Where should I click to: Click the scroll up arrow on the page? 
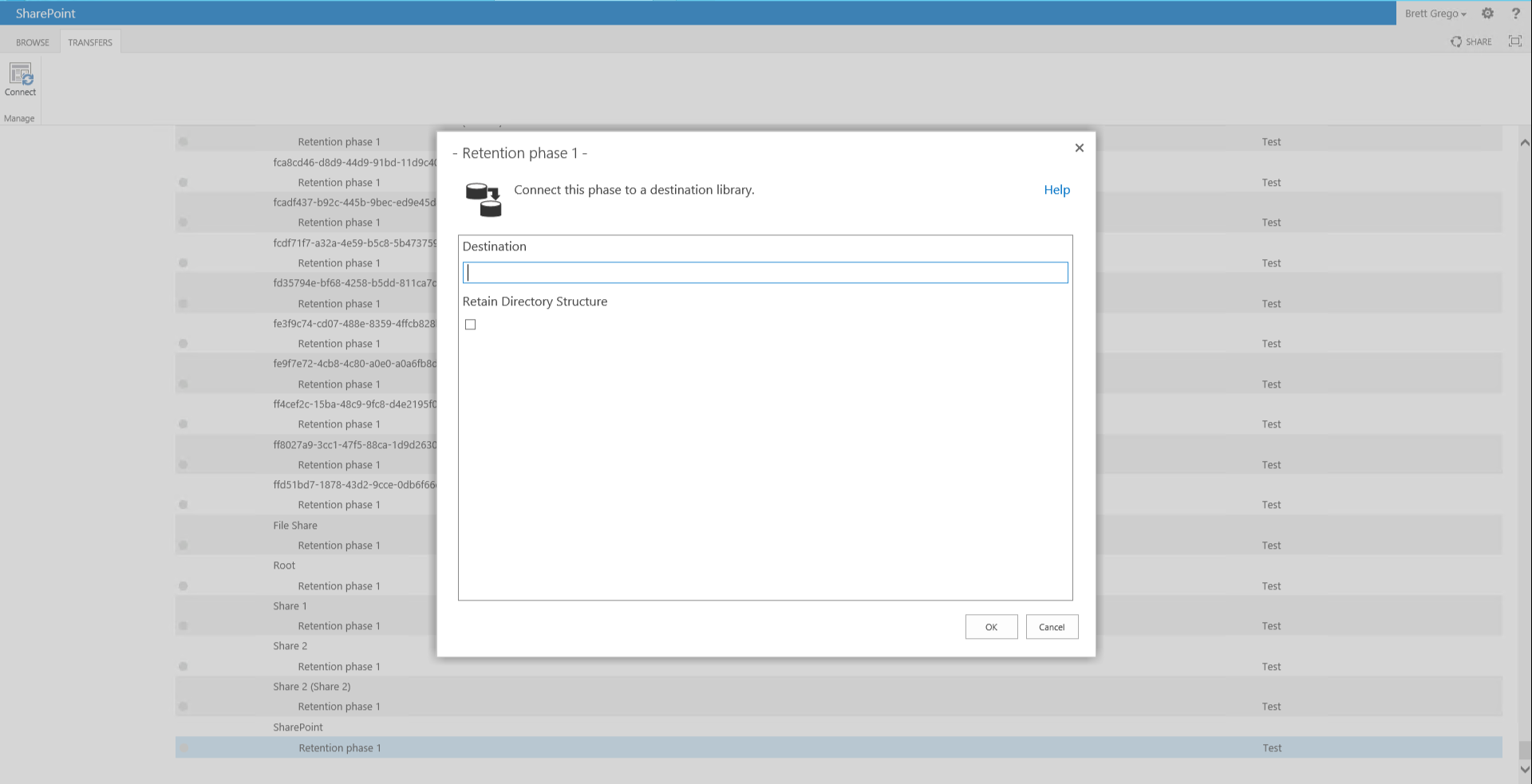tap(1524, 143)
